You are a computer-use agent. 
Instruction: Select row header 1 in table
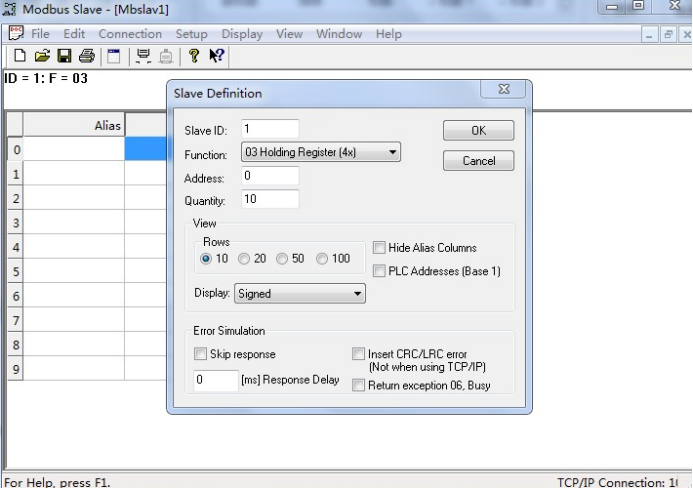[15, 174]
